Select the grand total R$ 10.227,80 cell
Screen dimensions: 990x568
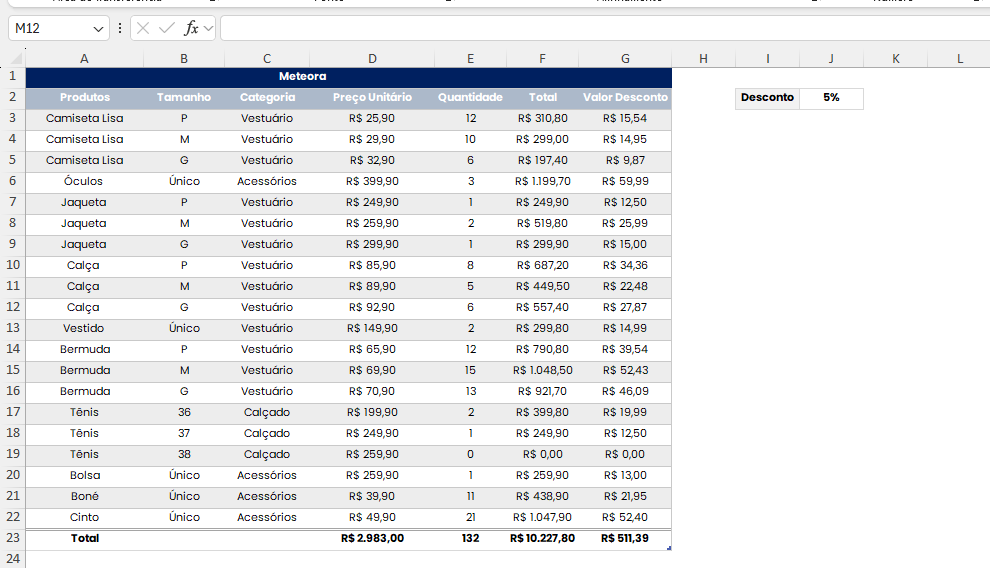(x=542, y=538)
